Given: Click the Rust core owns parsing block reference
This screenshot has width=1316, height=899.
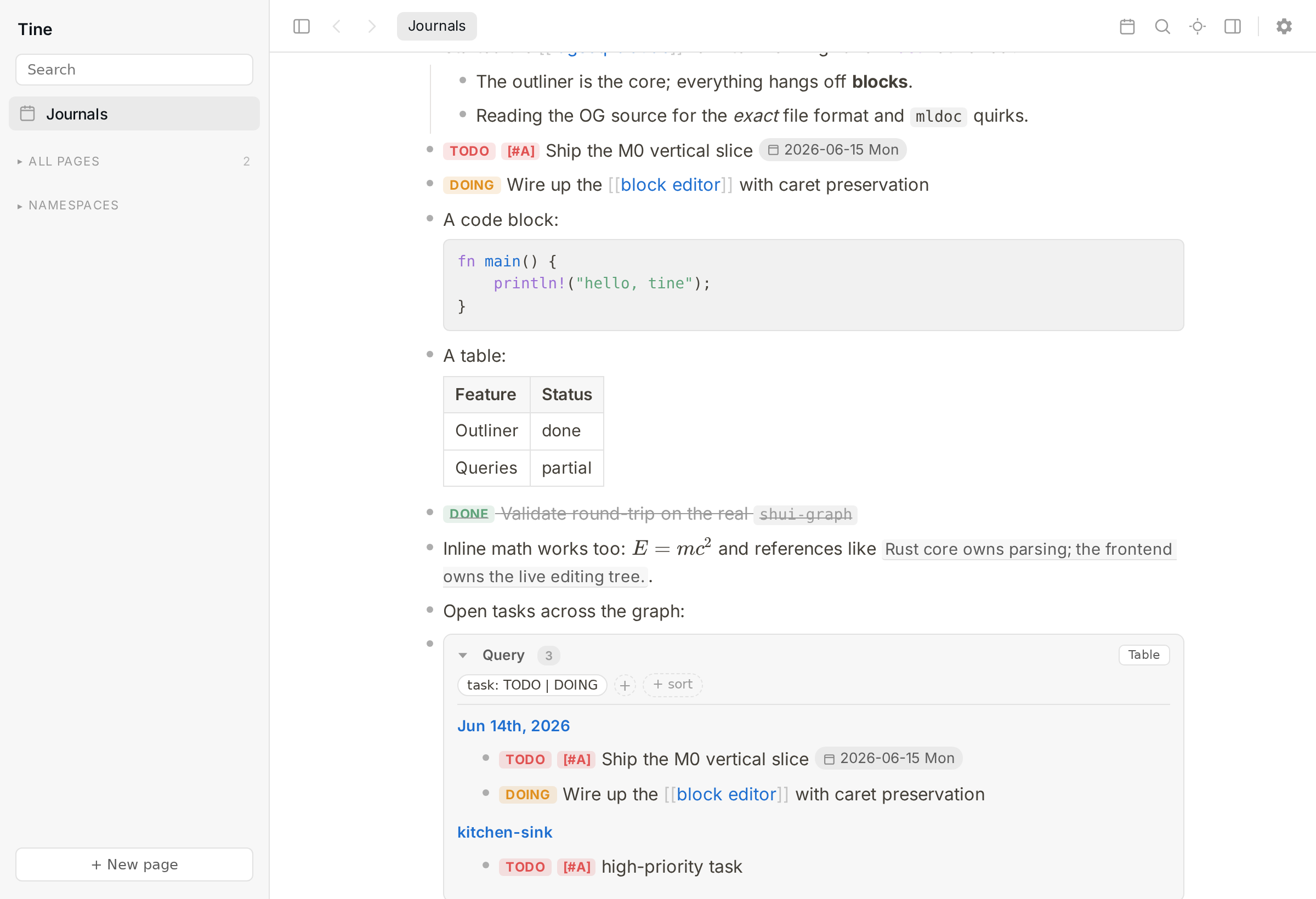Looking at the screenshot, I should point(1029,549).
